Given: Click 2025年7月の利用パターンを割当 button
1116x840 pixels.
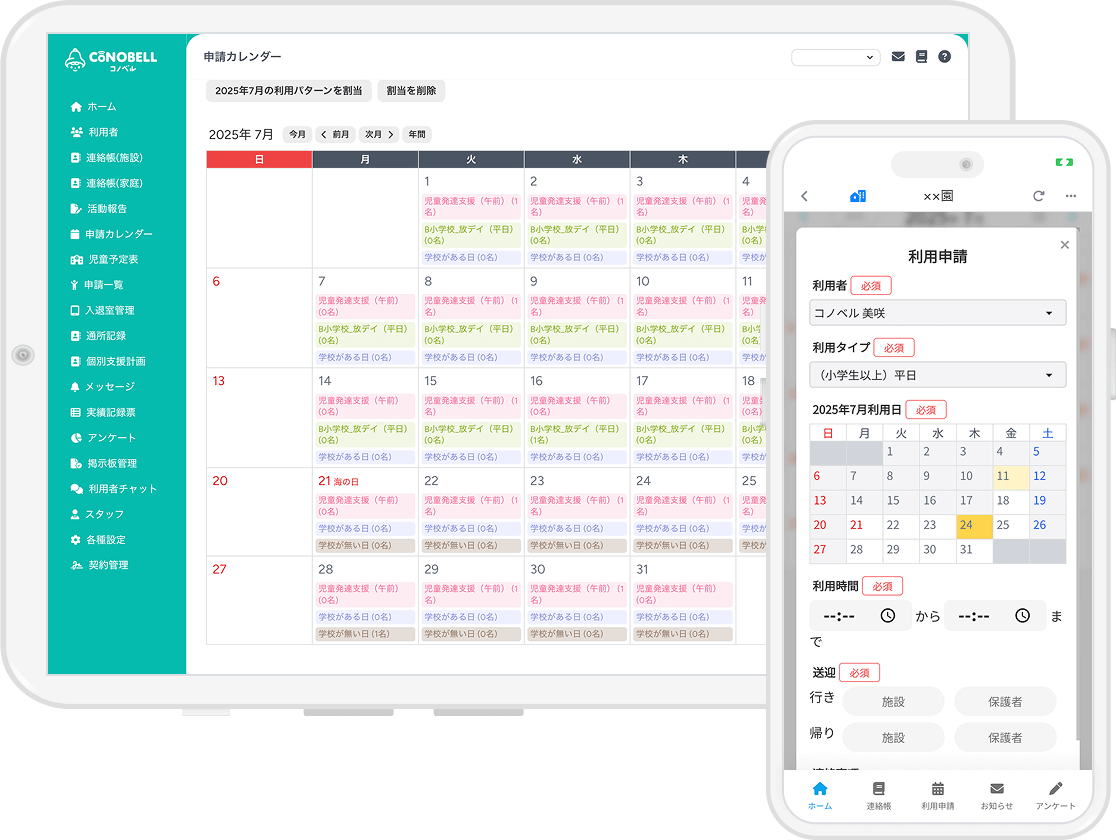Looking at the screenshot, I should point(289,91).
